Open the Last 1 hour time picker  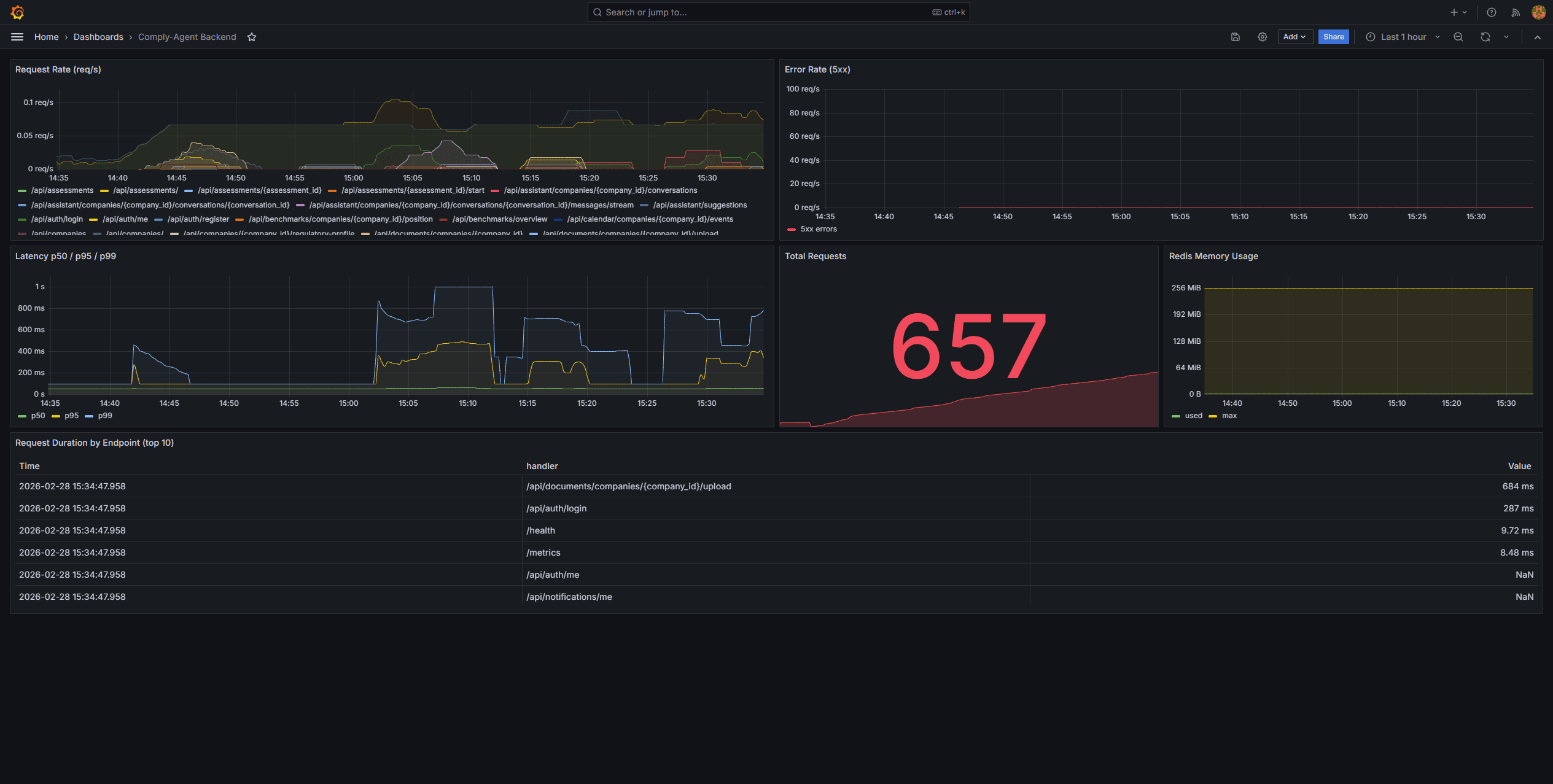coord(1403,37)
